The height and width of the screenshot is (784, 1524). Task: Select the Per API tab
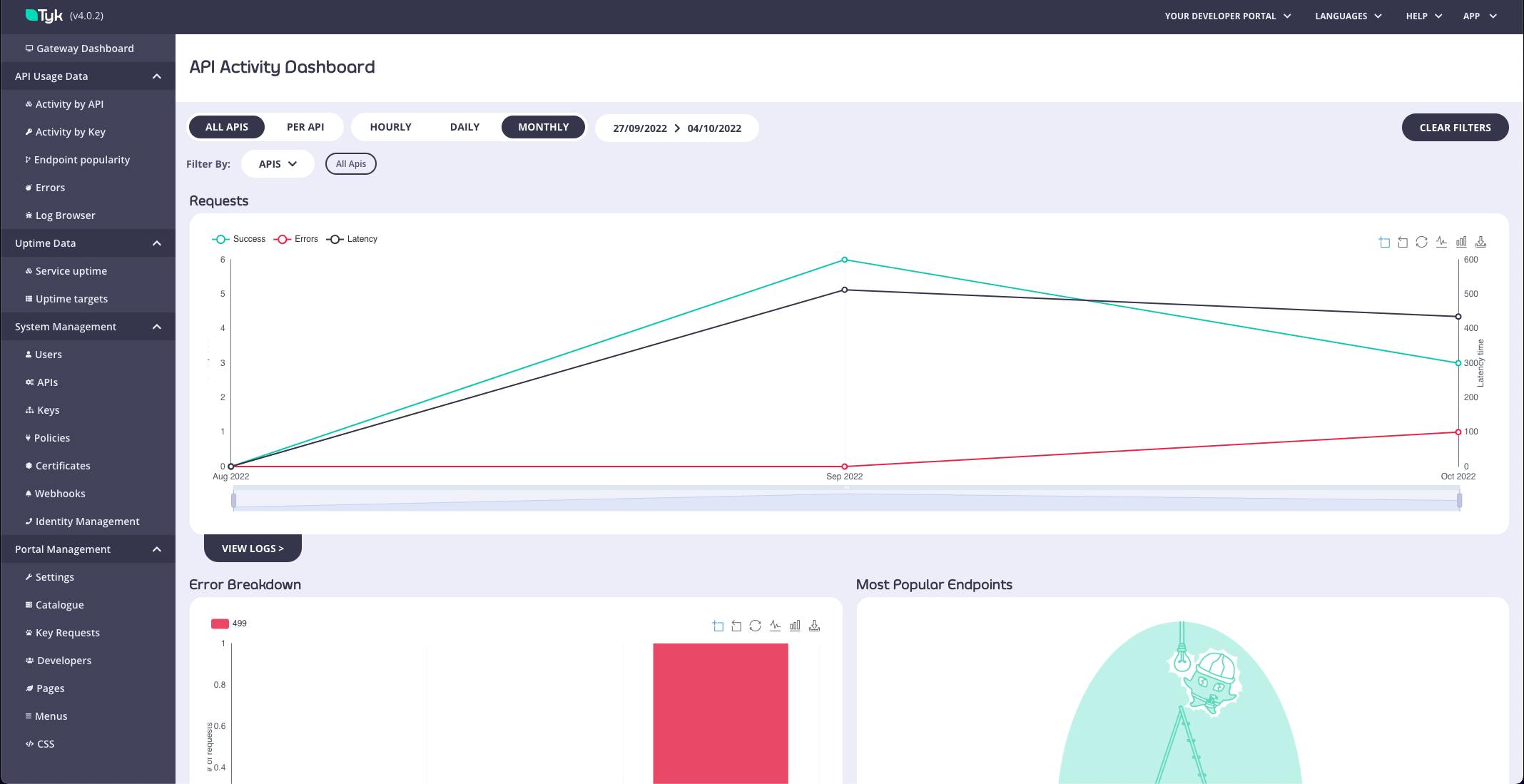pyautogui.click(x=305, y=127)
